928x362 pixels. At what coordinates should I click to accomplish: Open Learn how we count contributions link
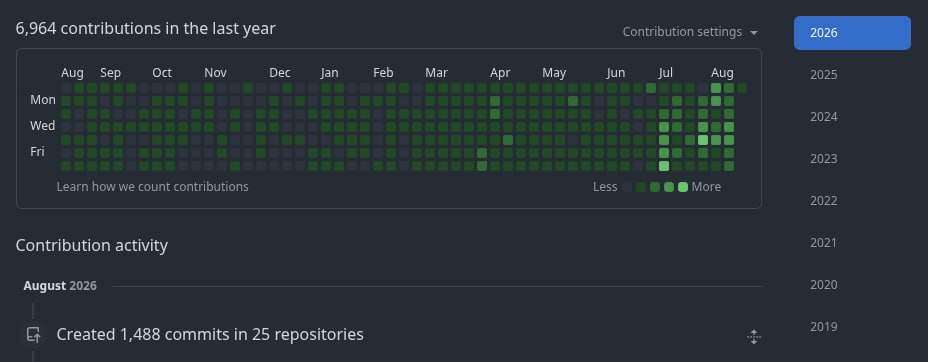[x=153, y=187]
